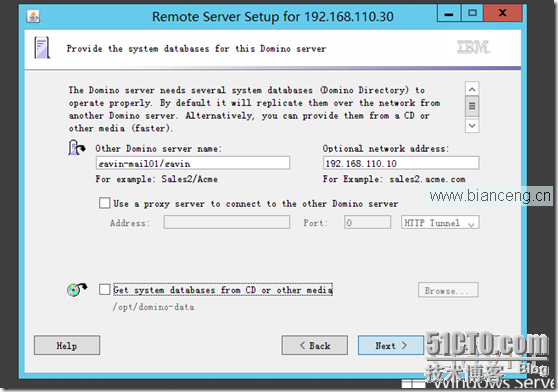Click the description scrollbar thumb

click(472, 106)
